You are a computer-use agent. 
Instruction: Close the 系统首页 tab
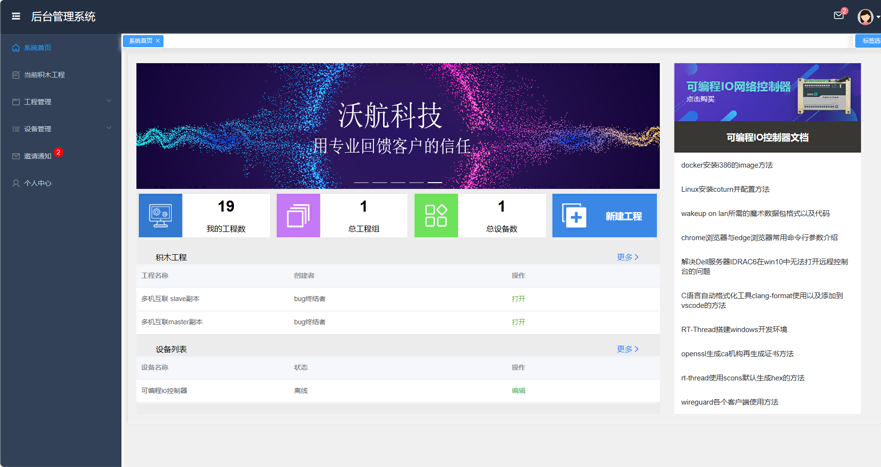point(158,41)
